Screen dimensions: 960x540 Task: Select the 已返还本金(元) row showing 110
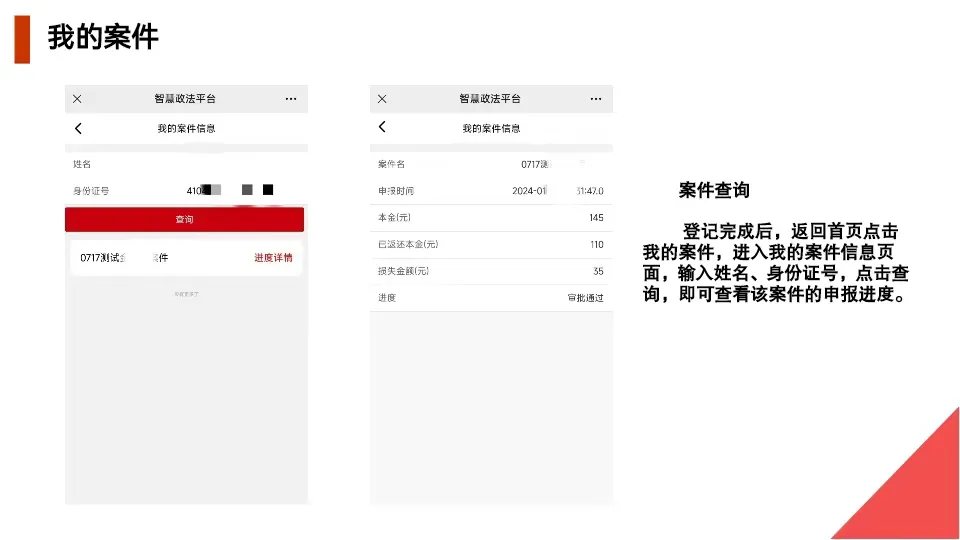pyautogui.click(x=490, y=244)
